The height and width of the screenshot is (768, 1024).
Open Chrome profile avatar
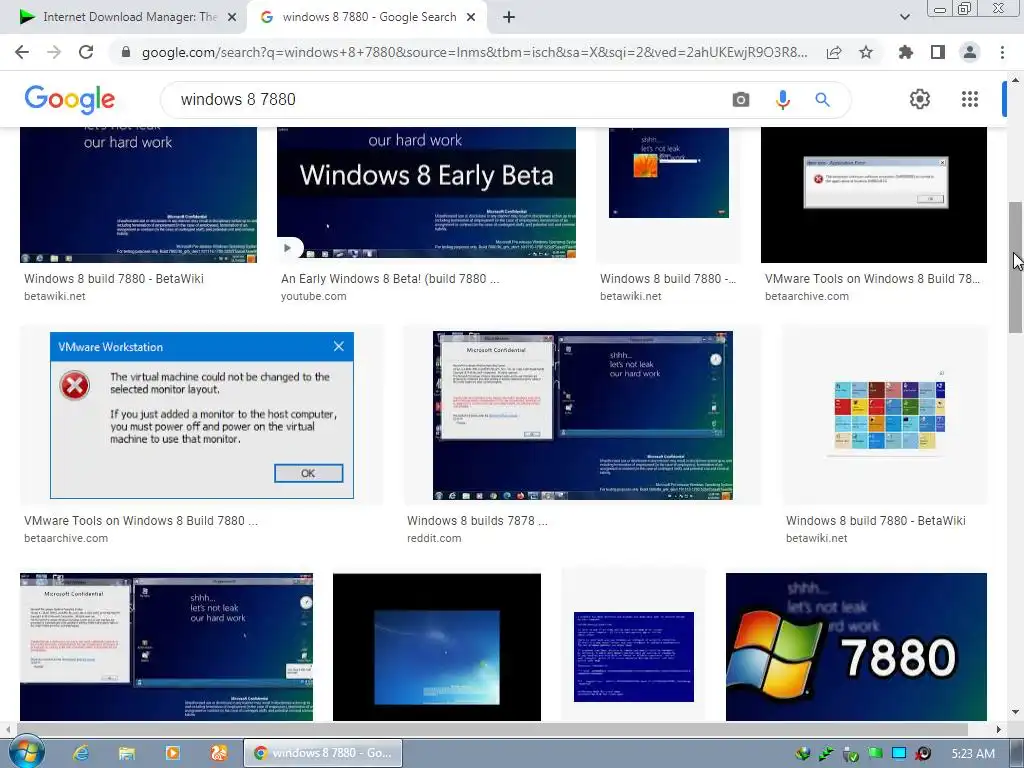(970, 52)
